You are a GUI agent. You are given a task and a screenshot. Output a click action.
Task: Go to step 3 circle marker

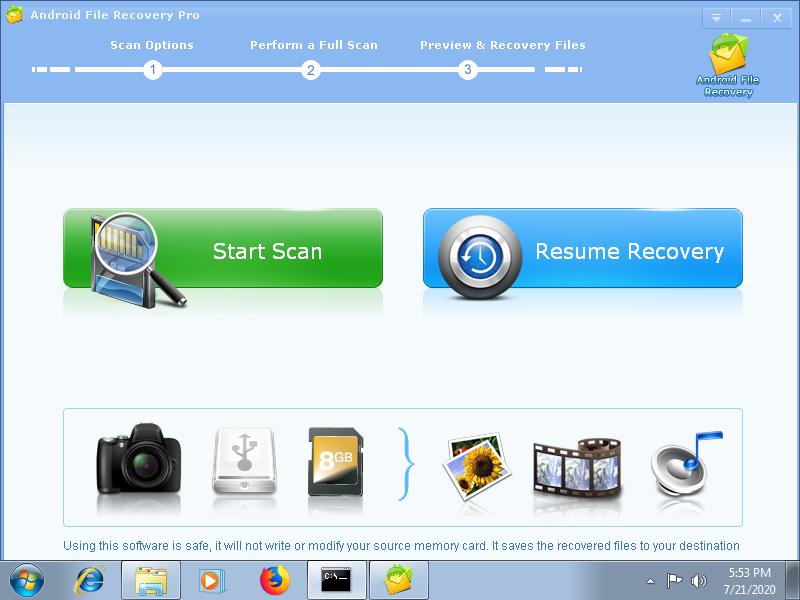(467, 69)
